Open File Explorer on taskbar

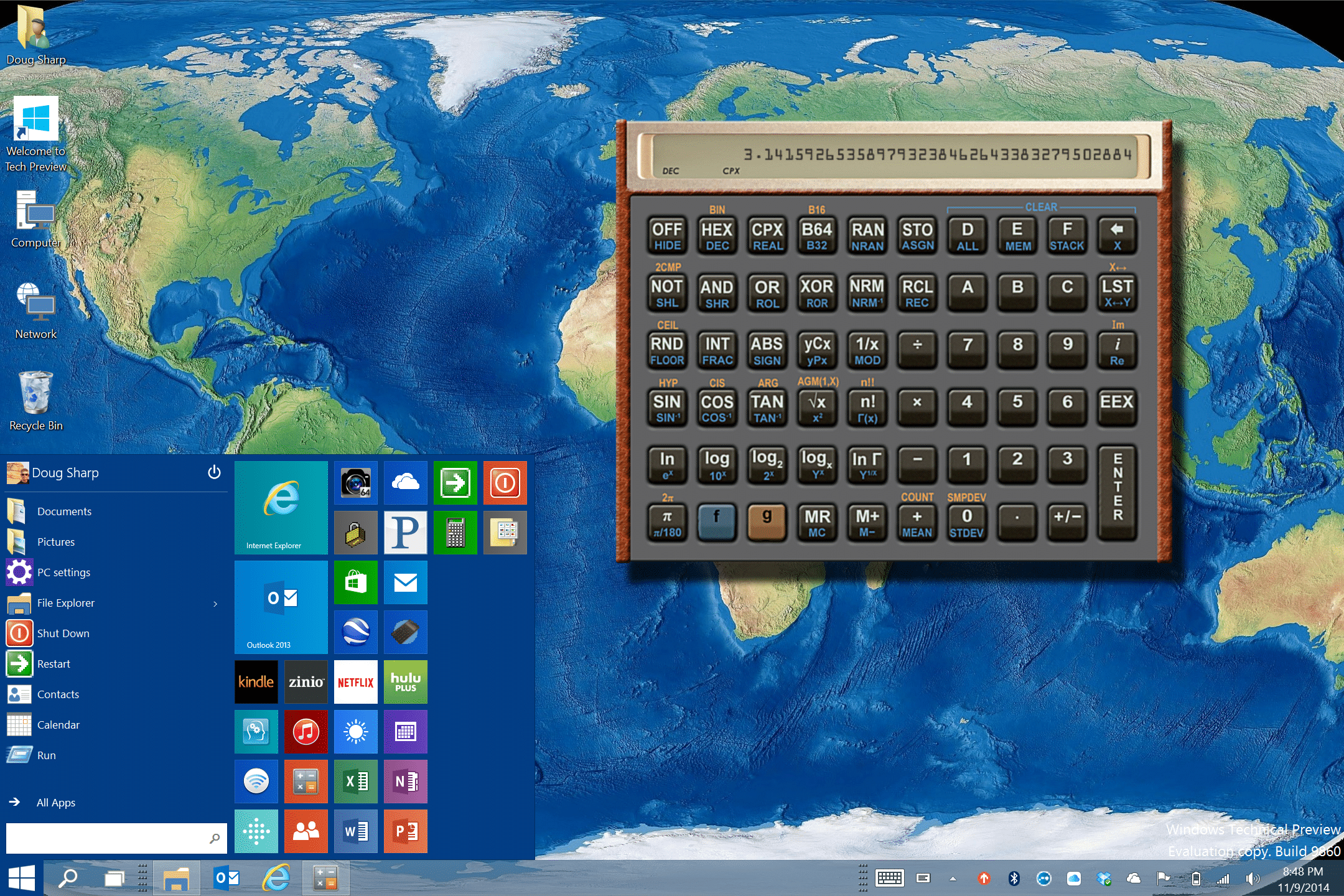click(x=176, y=878)
